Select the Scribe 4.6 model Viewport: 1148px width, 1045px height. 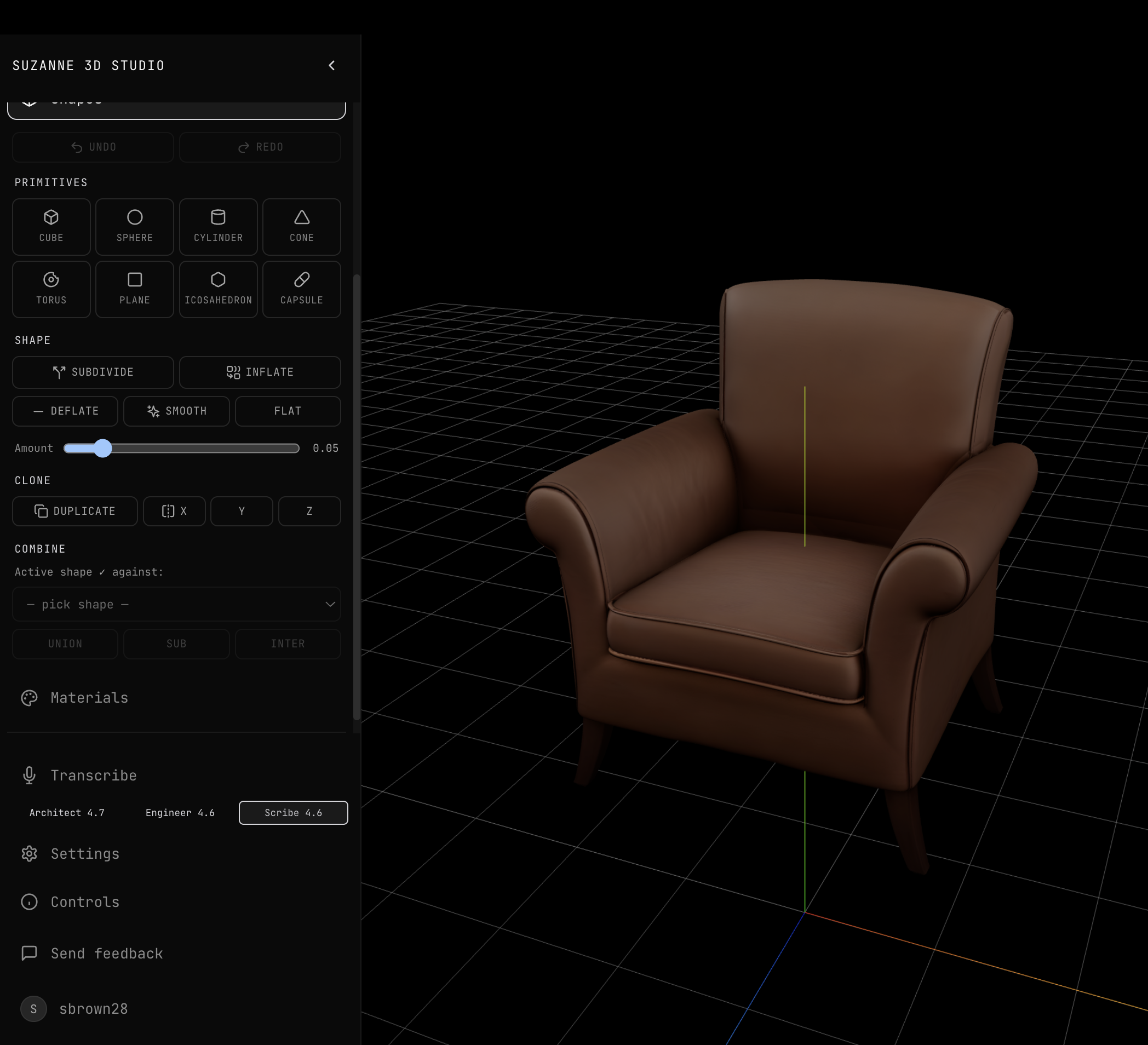(292, 813)
